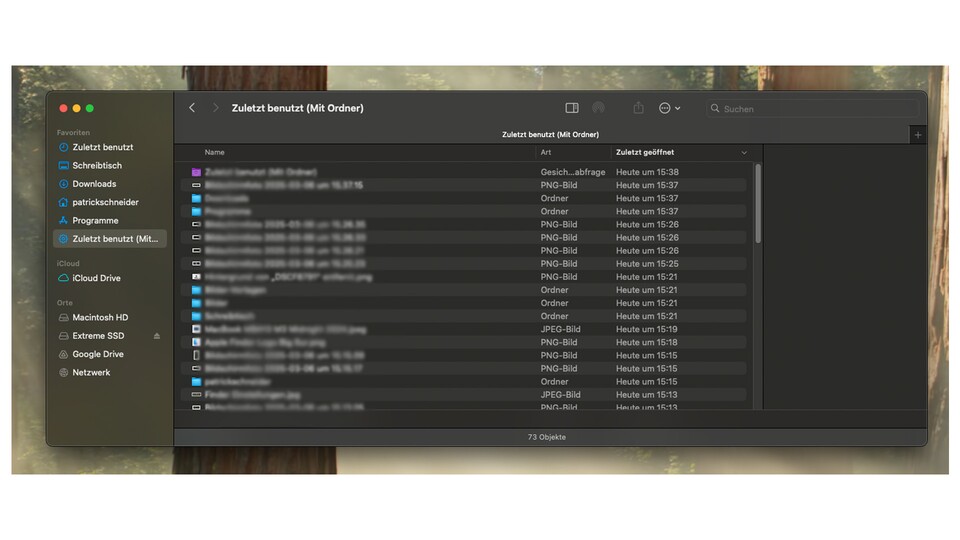Click the vertical scrollbar in file list
This screenshot has width=960, height=540.
tap(757, 203)
